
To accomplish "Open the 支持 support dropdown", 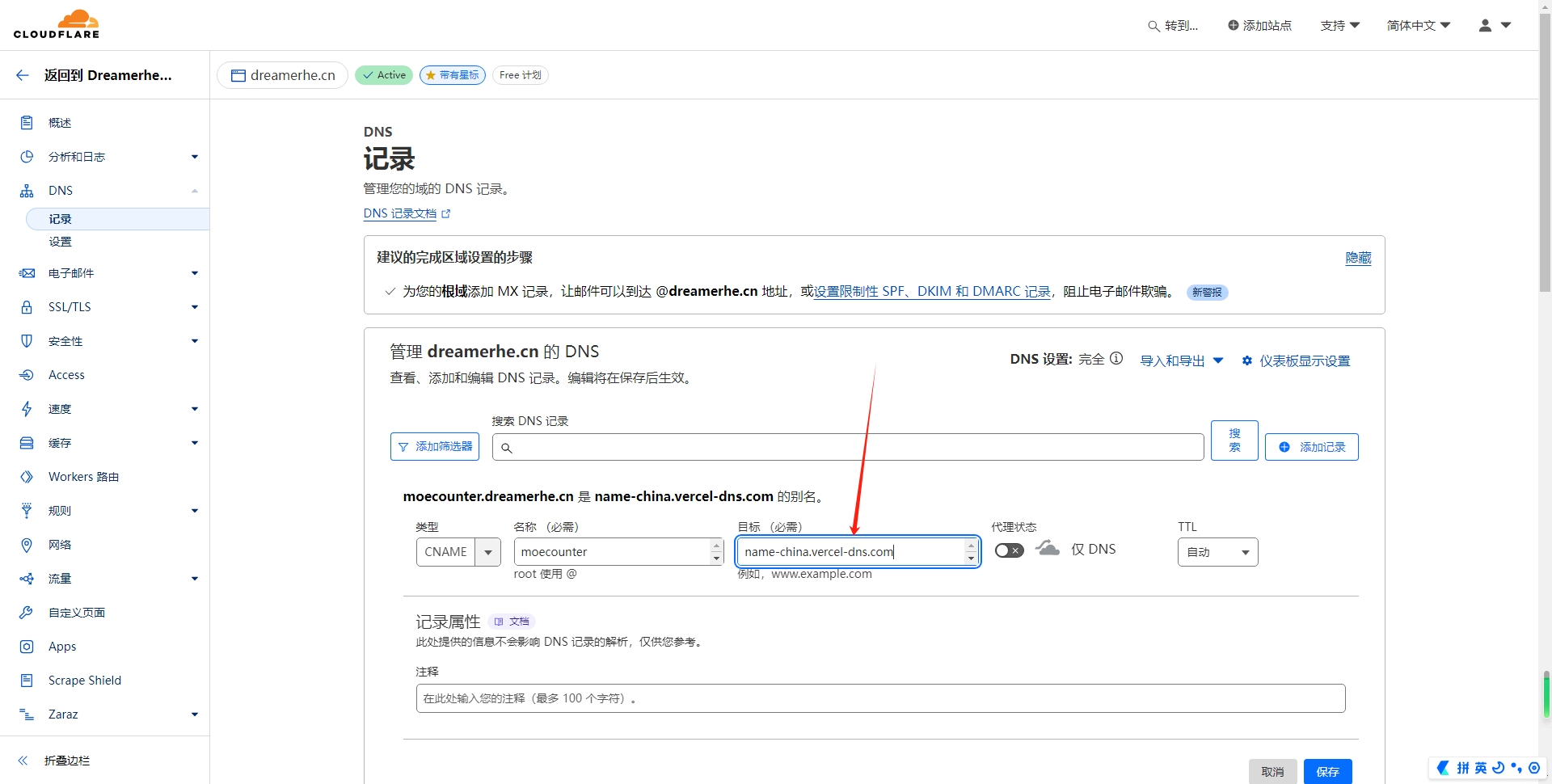I will coord(1339,26).
